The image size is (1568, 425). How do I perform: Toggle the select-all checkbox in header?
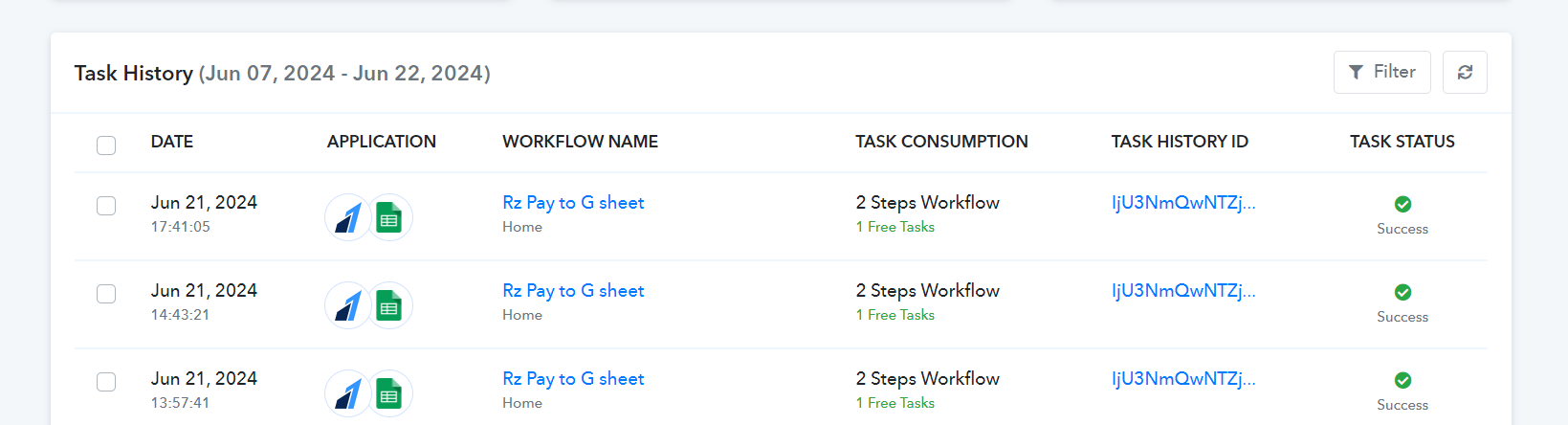pos(106,145)
